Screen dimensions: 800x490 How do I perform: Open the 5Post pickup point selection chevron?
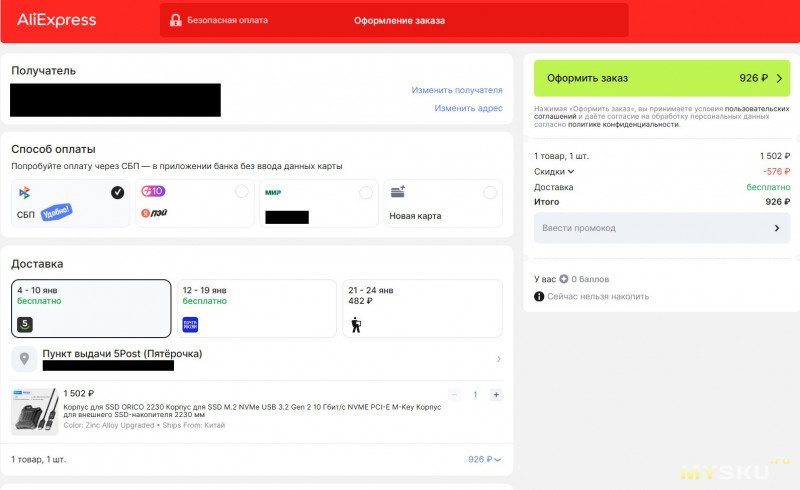(498, 359)
